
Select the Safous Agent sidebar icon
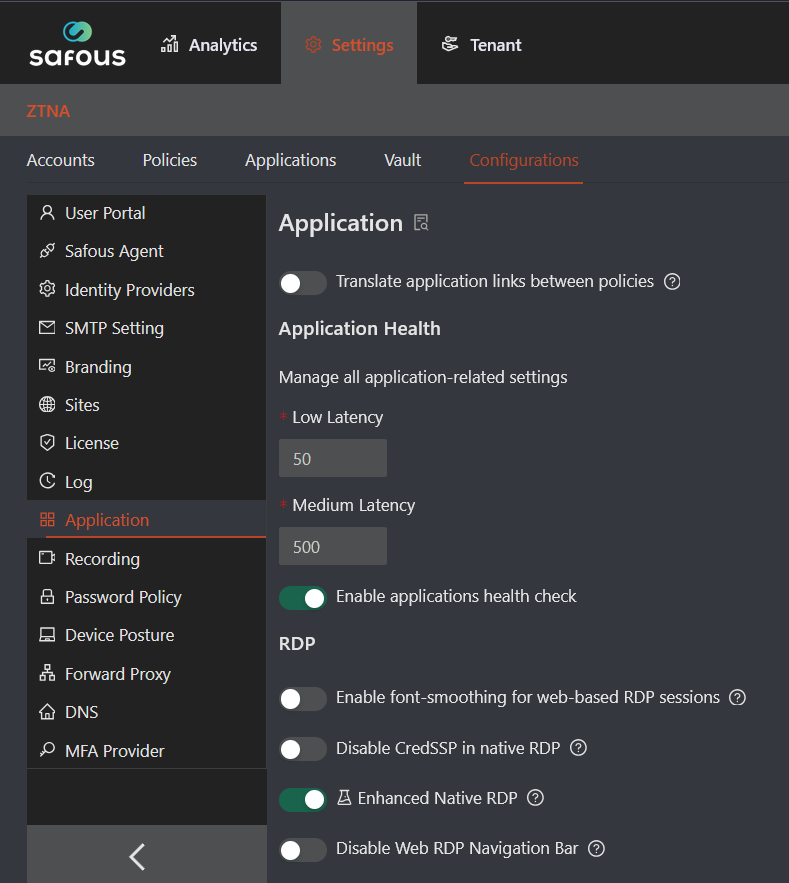(x=48, y=251)
